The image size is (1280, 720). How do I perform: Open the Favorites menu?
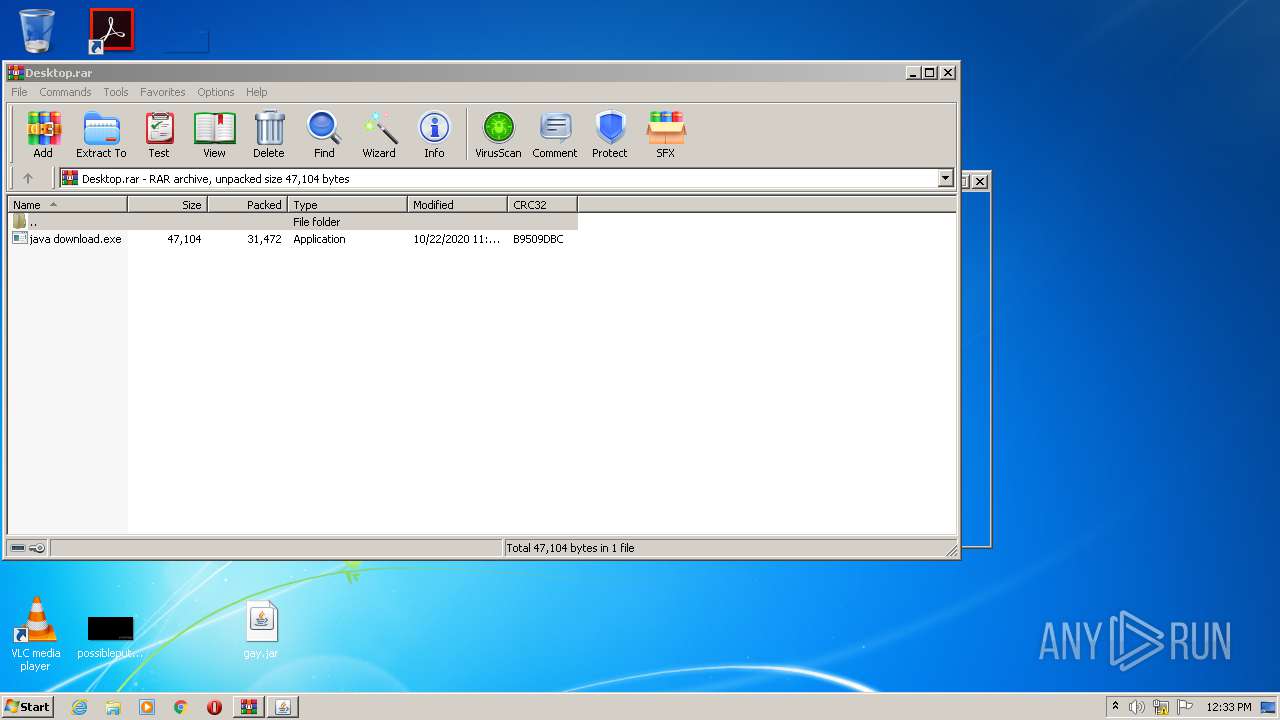coord(162,92)
